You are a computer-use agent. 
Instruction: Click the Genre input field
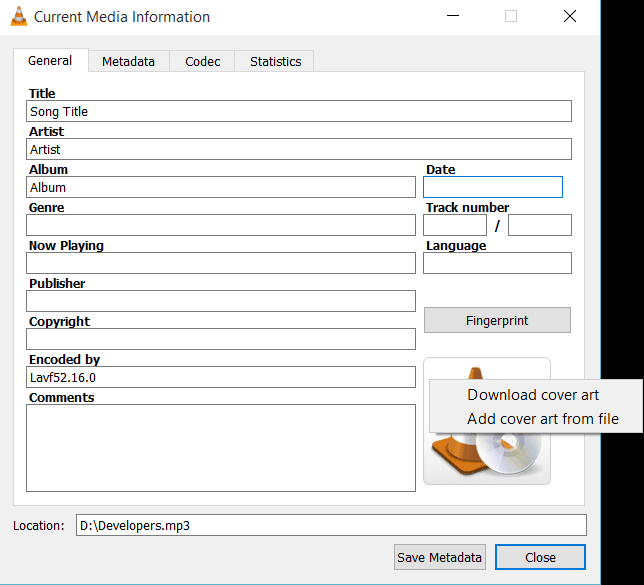220,225
